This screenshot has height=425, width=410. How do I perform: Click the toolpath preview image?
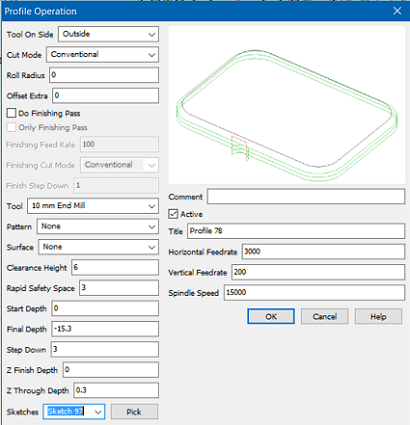(x=287, y=105)
